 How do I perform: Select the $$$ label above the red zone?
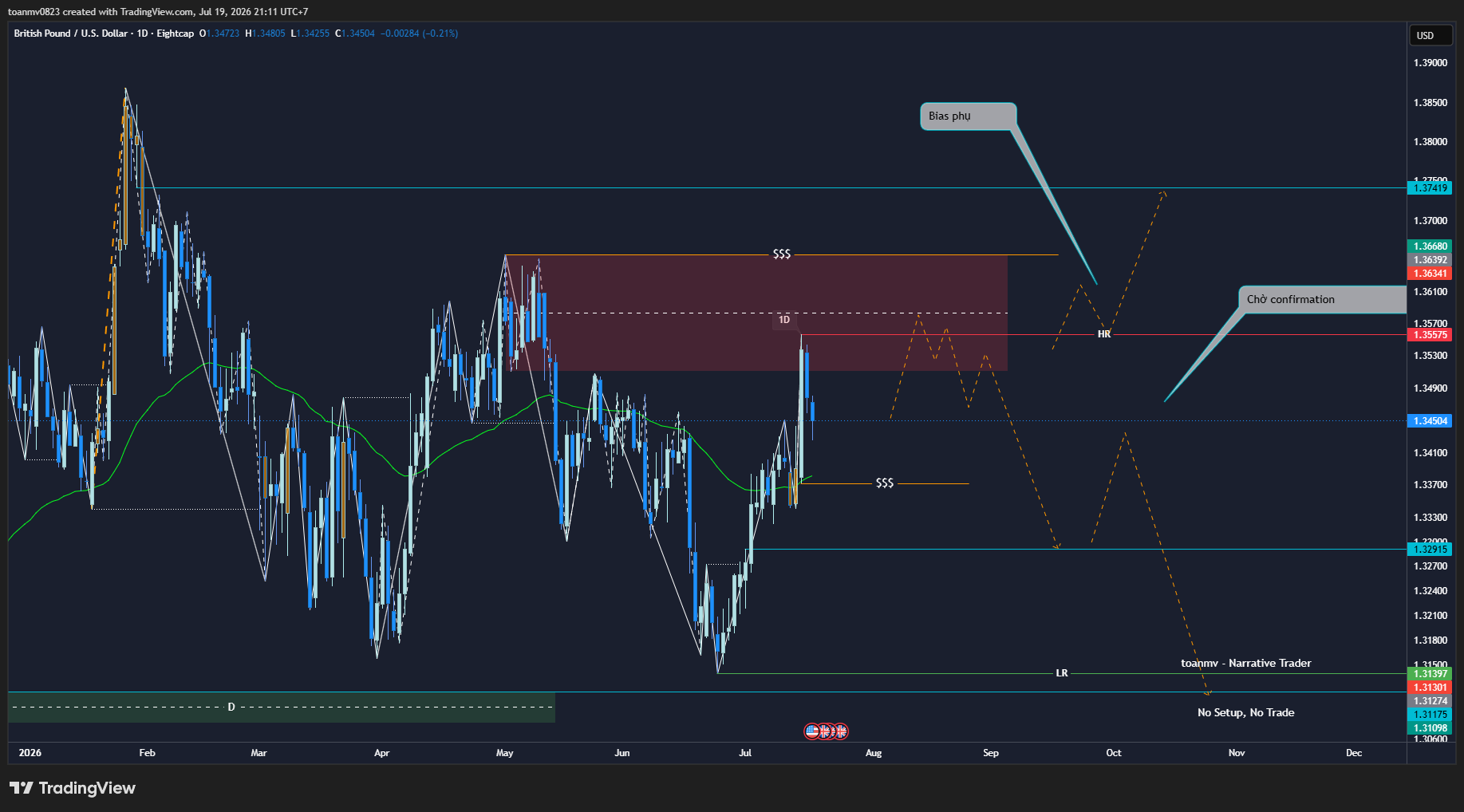point(782,254)
